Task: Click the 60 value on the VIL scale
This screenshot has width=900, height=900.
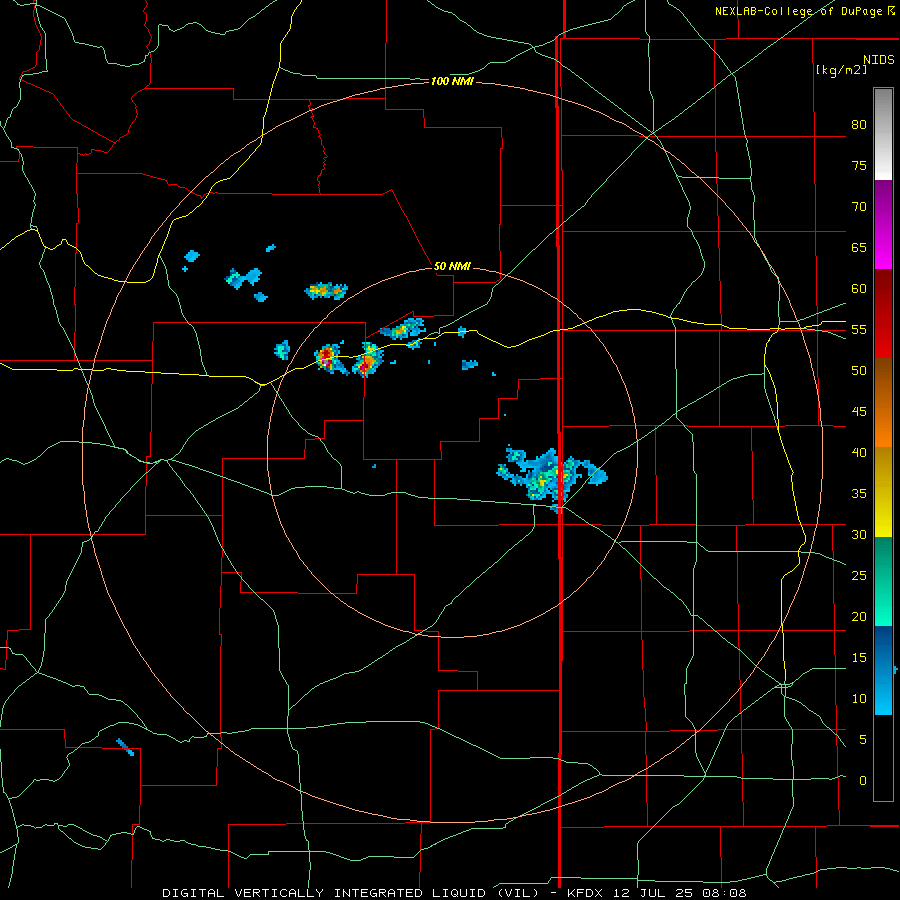Action: point(859,289)
